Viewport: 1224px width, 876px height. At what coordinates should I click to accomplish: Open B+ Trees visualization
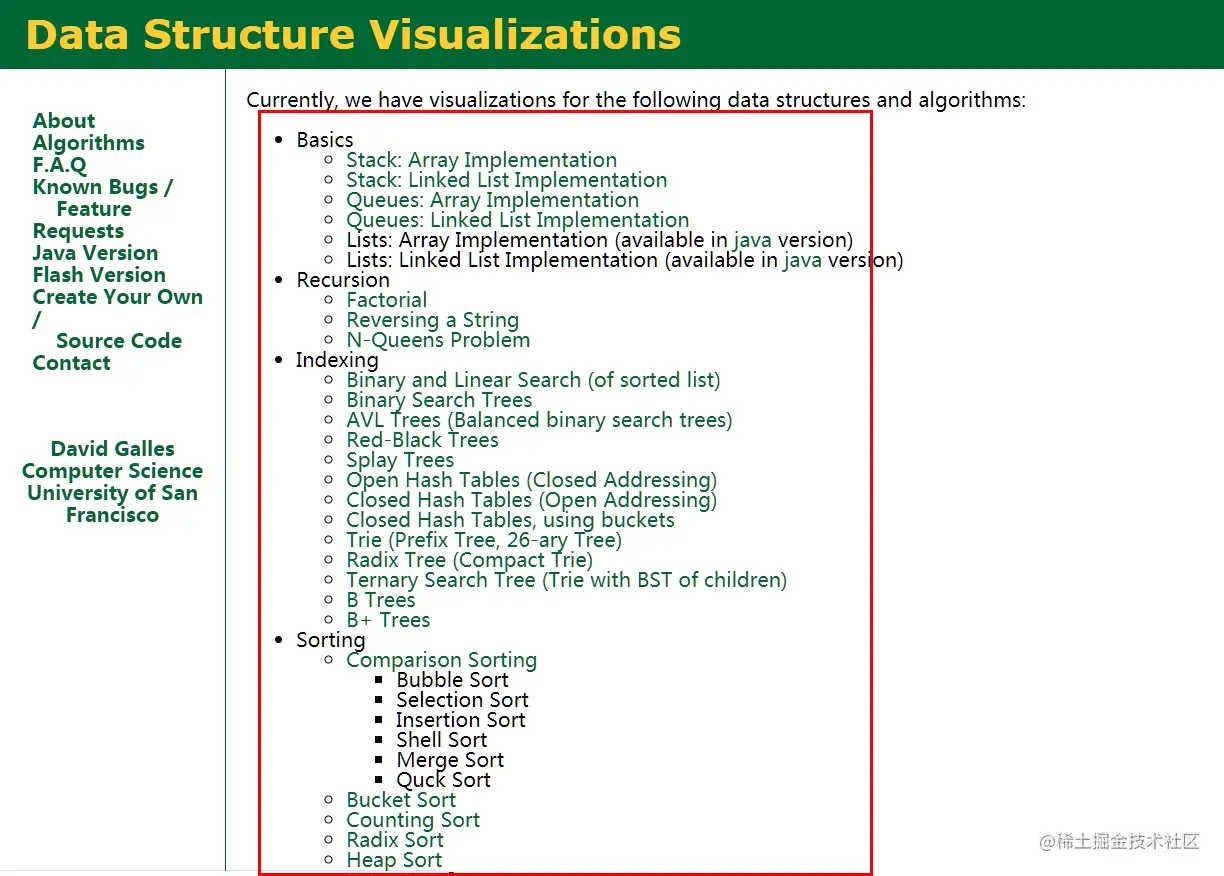coord(388,620)
